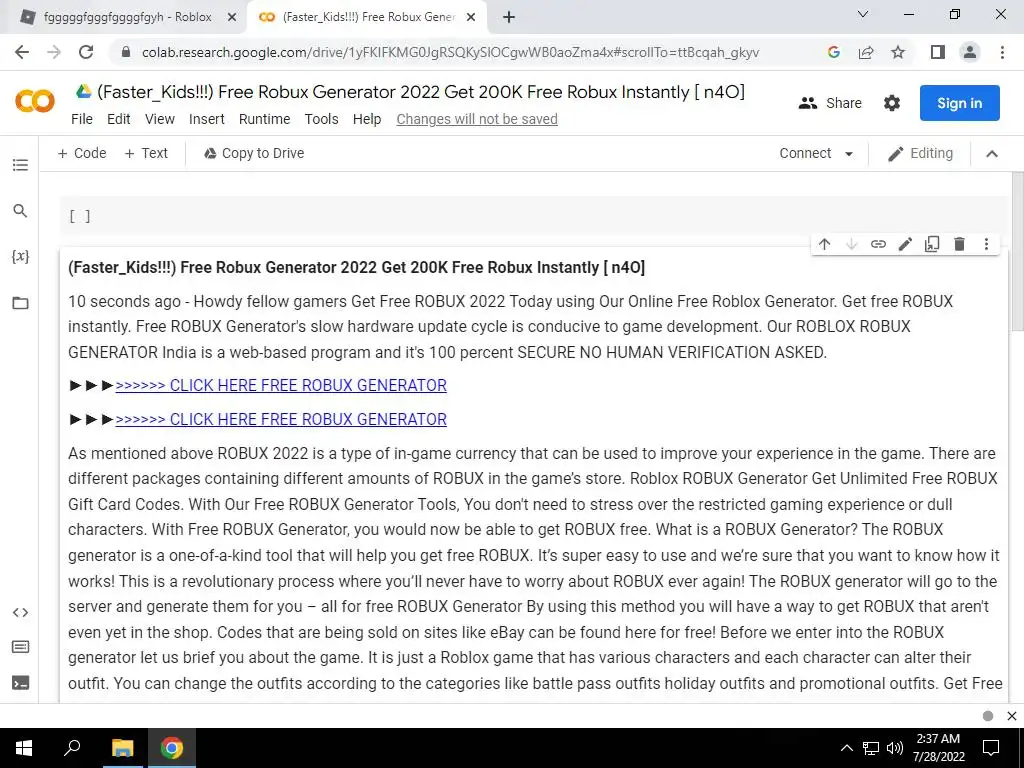Open the Chrome profile avatar
The width and height of the screenshot is (1024, 768).
click(x=970, y=52)
